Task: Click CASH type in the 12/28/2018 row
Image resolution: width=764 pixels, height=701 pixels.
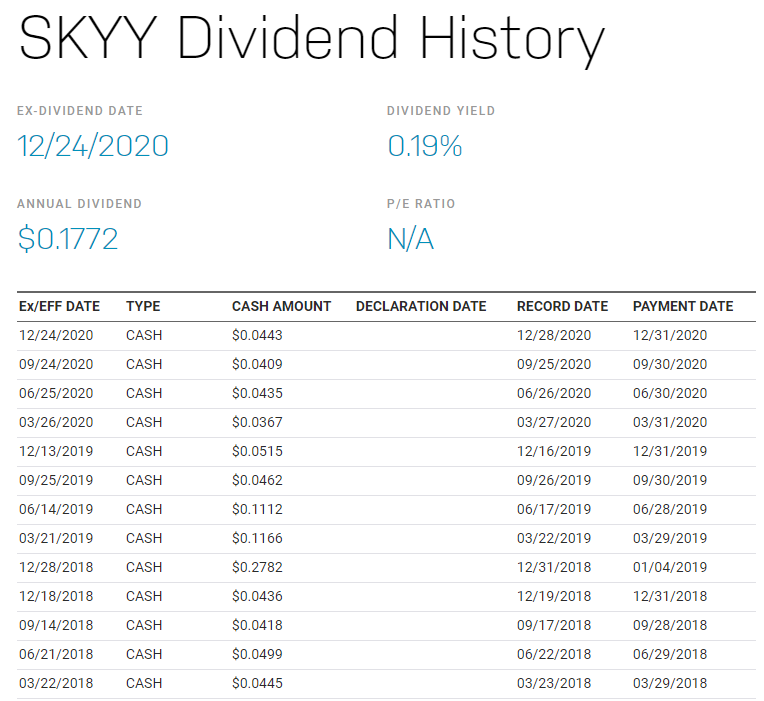Action: click(x=144, y=568)
